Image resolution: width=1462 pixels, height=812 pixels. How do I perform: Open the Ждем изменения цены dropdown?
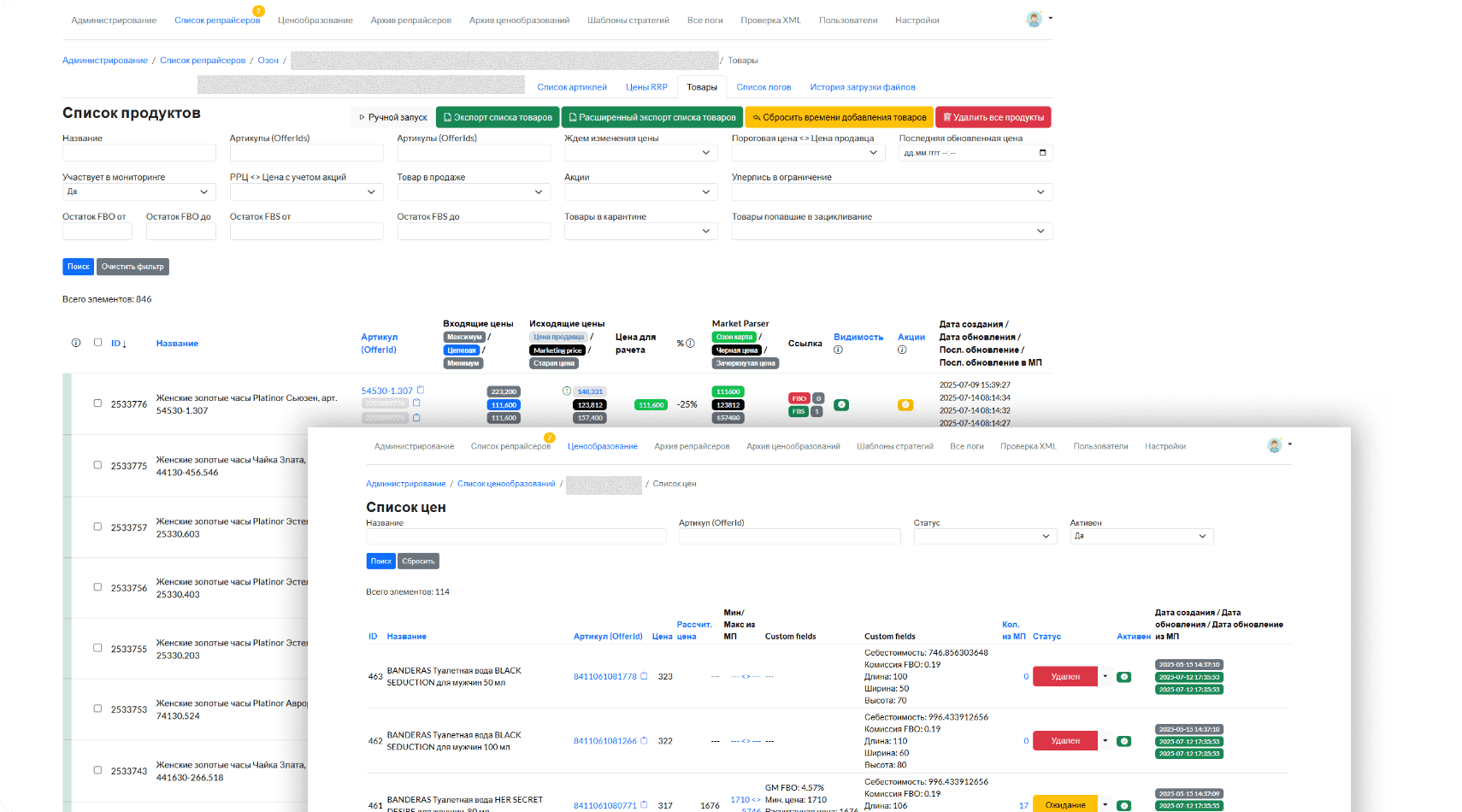pos(640,153)
